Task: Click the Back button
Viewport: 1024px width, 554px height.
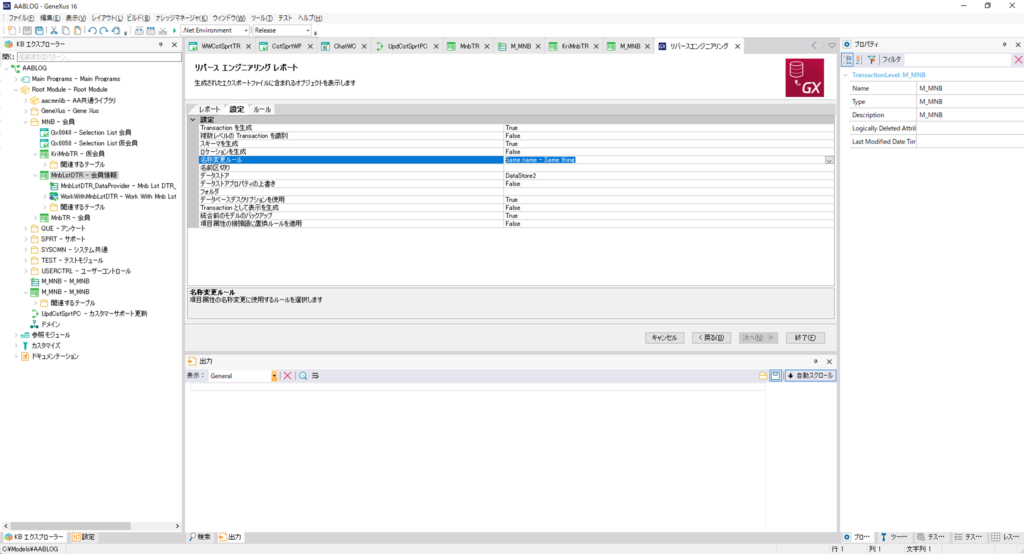Action: click(711, 338)
